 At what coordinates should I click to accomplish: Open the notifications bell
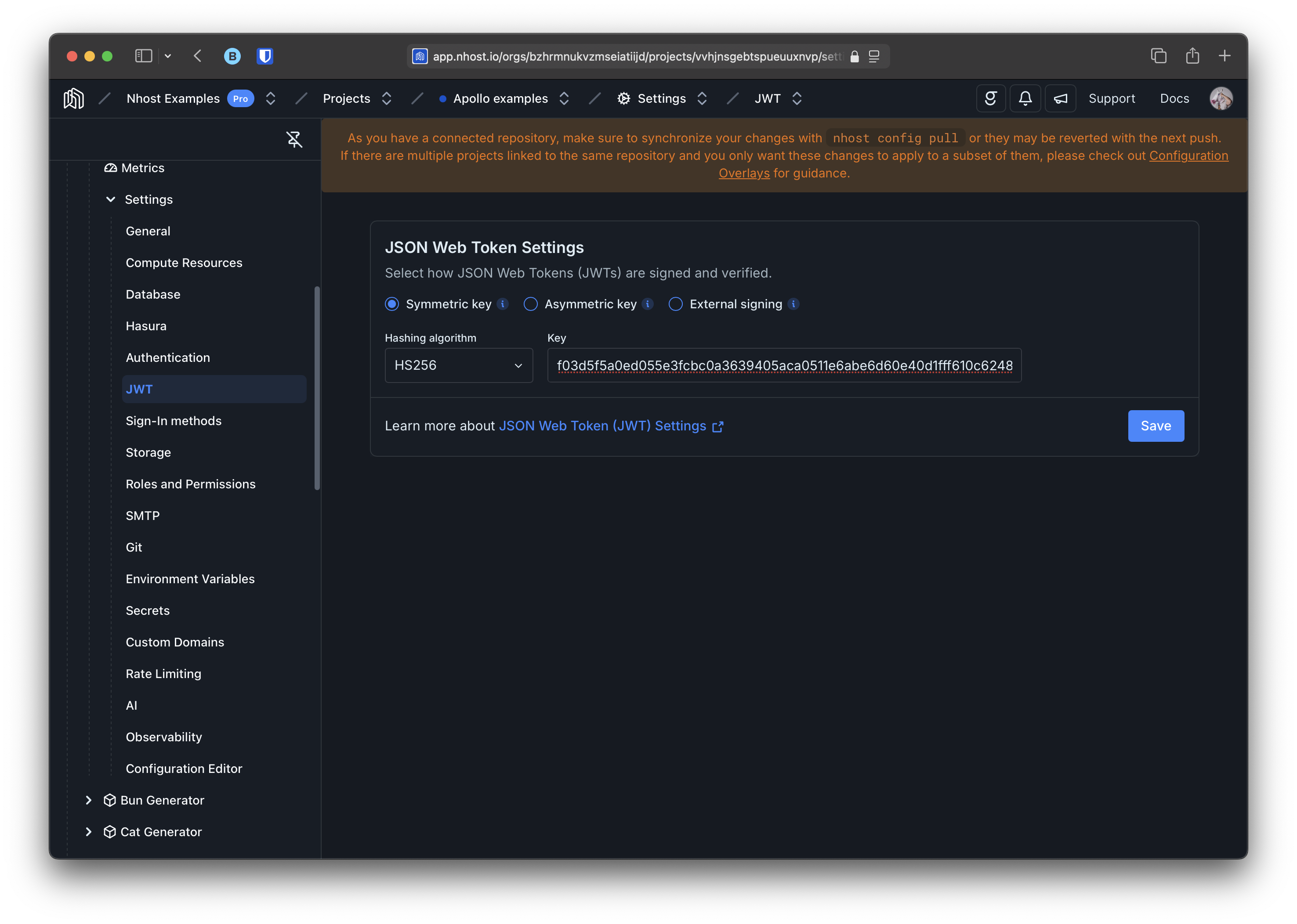[1025, 98]
